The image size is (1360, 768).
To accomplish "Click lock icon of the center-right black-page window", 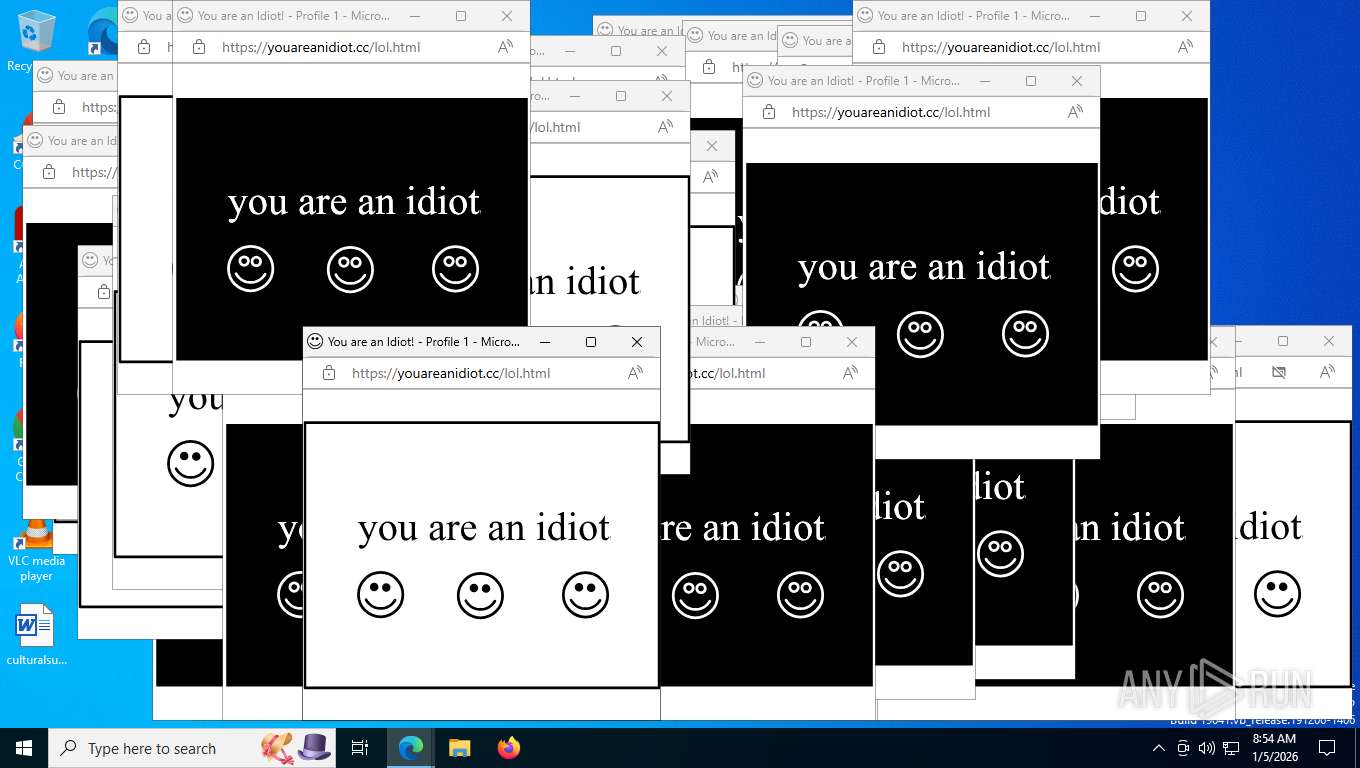I will (x=769, y=112).
